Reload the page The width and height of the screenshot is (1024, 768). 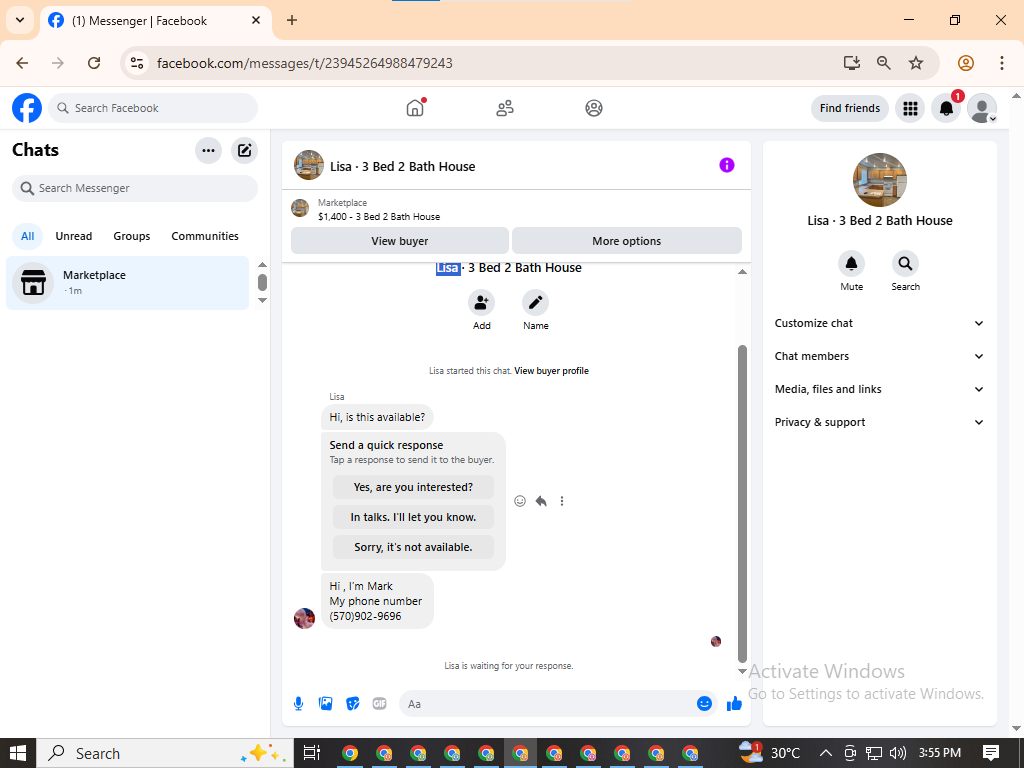(94, 63)
